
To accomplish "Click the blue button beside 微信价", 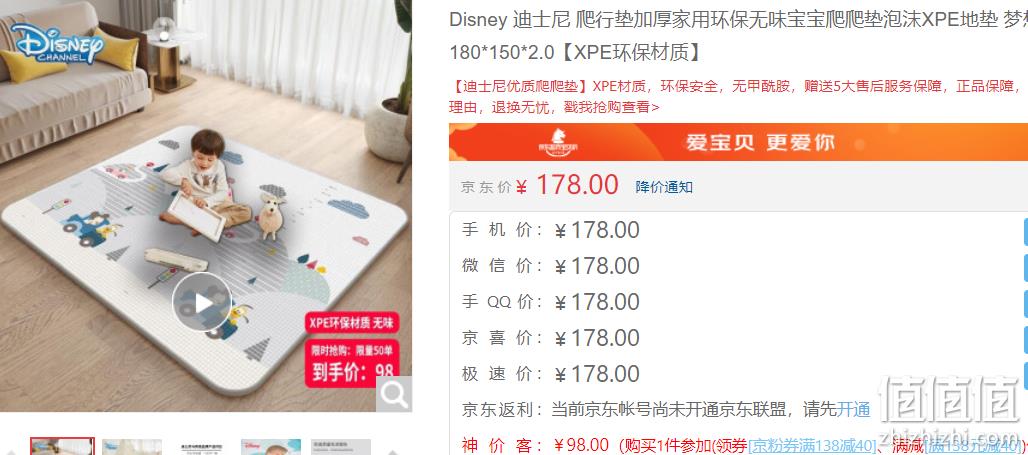I will coord(1025,267).
